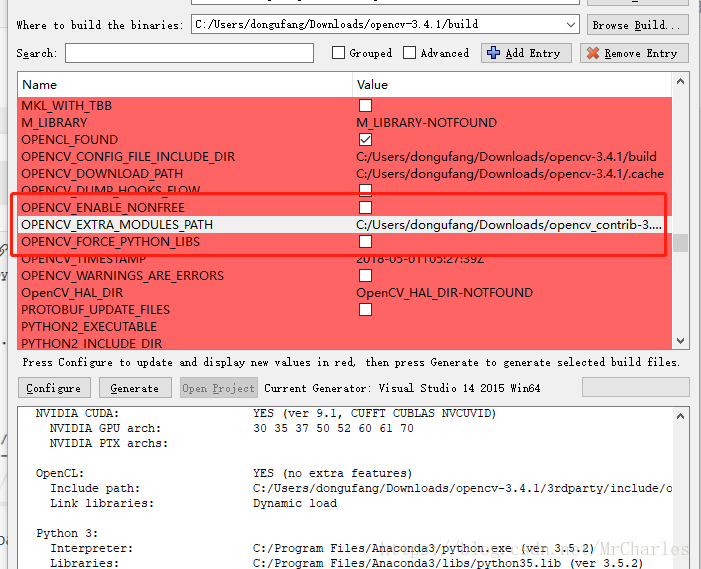Image resolution: width=701 pixels, height=569 pixels.
Task: Select the M_LIBRARY name cell
Action: point(54,122)
